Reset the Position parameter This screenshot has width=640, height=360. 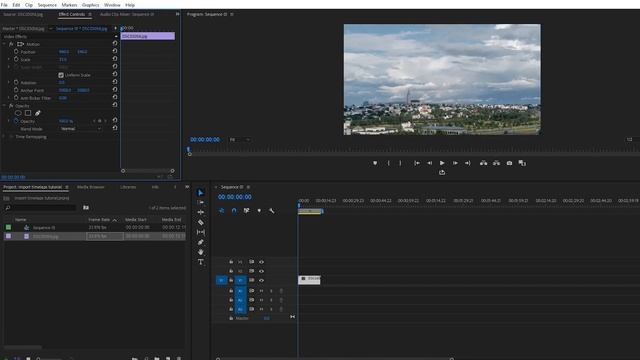pyautogui.click(x=115, y=51)
